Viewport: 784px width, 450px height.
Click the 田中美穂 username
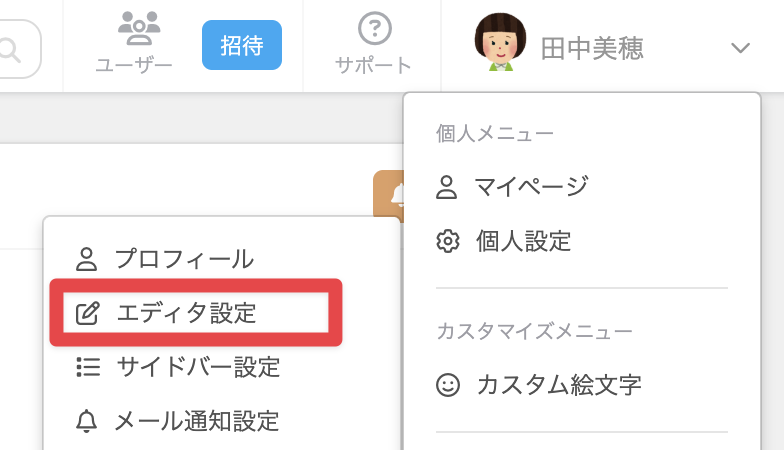pos(592,48)
